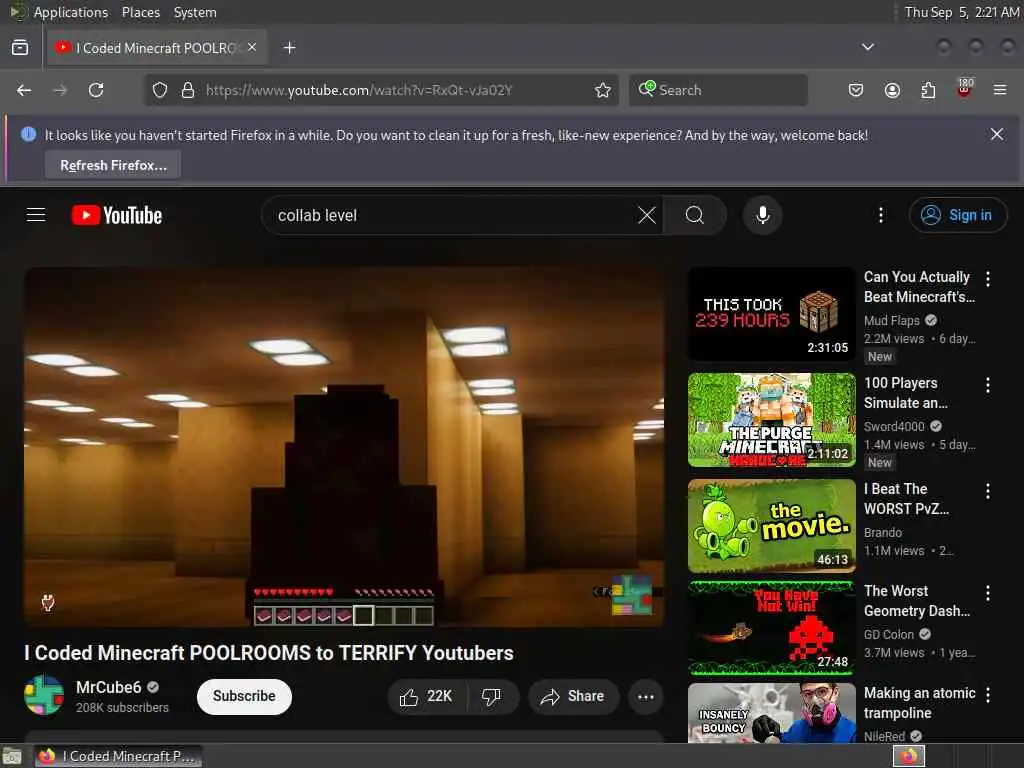
Task: Open The Worst Geometry Dash title
Action: [x=917, y=601]
